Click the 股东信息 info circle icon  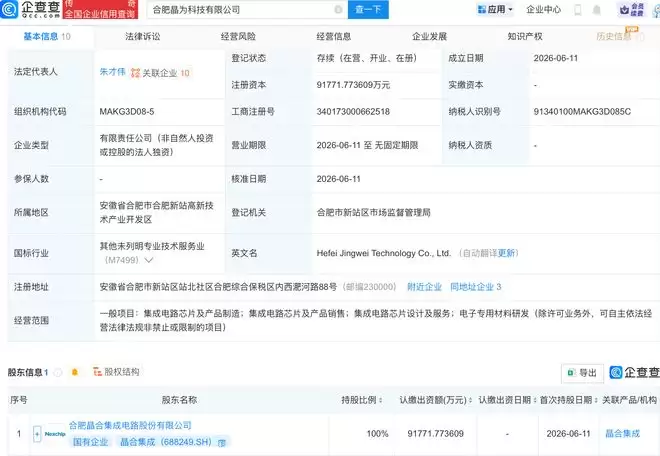click(x=58, y=372)
